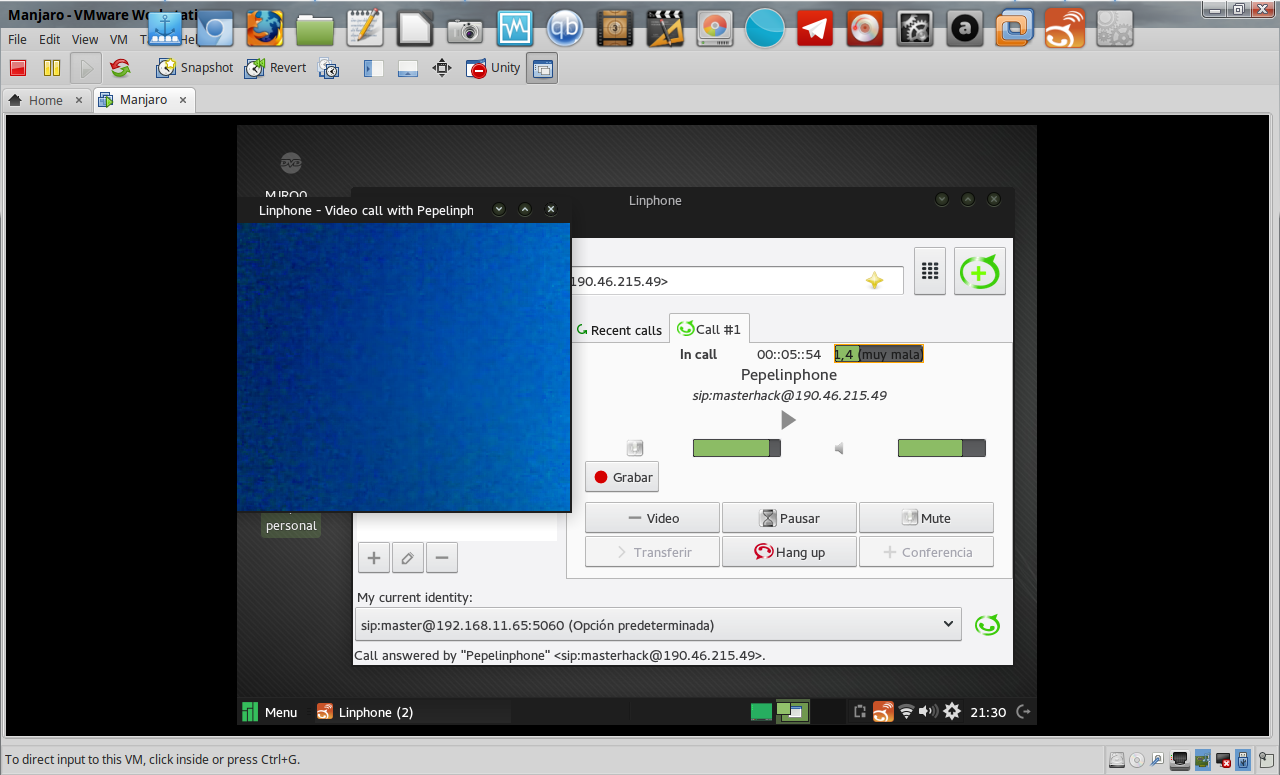This screenshot has height=775, width=1280.
Task: Switch to the Recent calls tab
Action: [619, 330]
